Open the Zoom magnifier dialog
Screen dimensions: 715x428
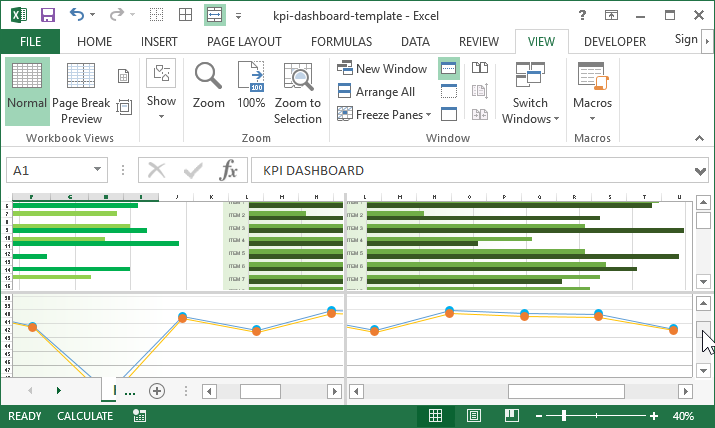point(208,86)
